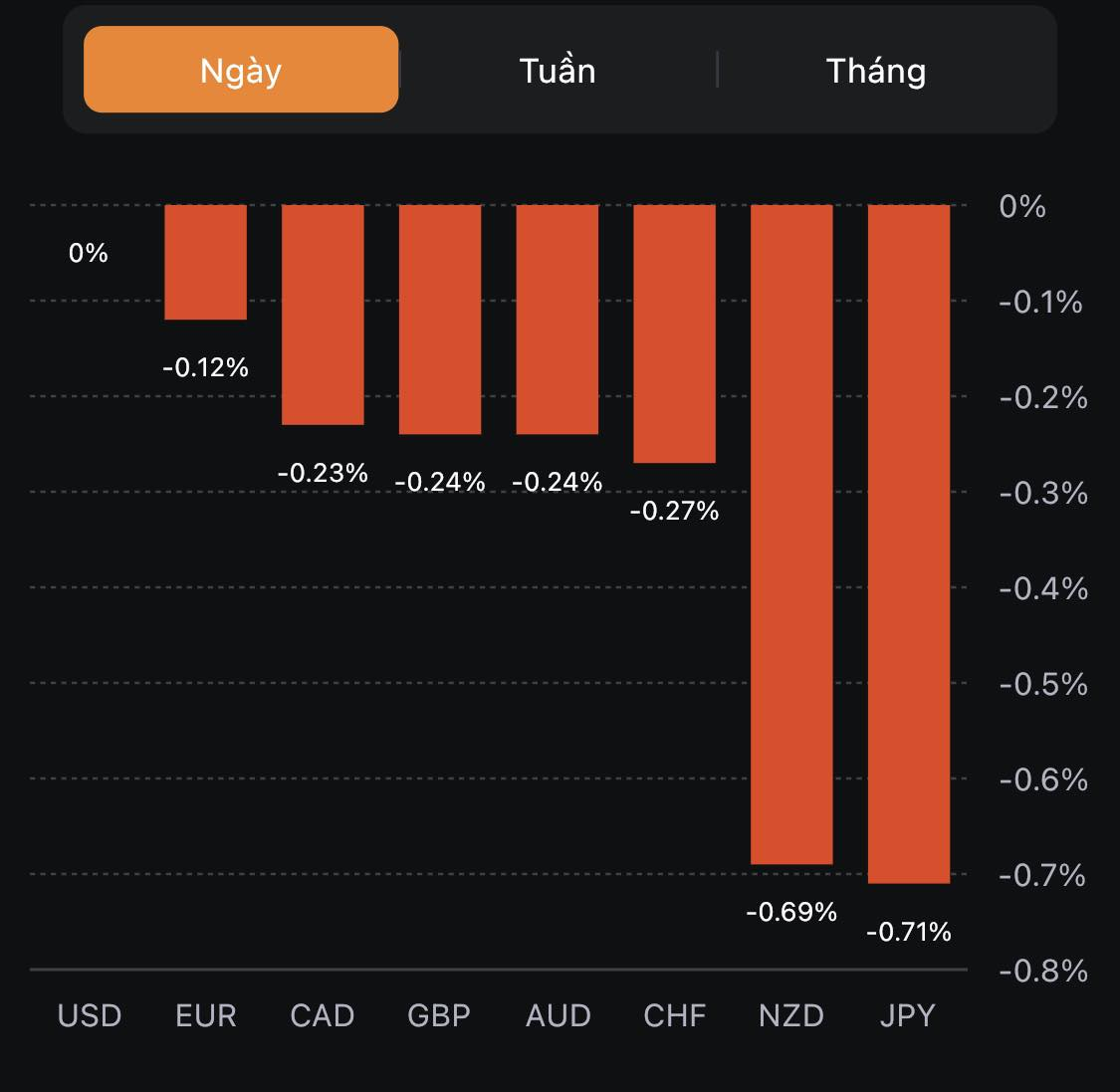Select the -0.12% value label

(x=205, y=367)
